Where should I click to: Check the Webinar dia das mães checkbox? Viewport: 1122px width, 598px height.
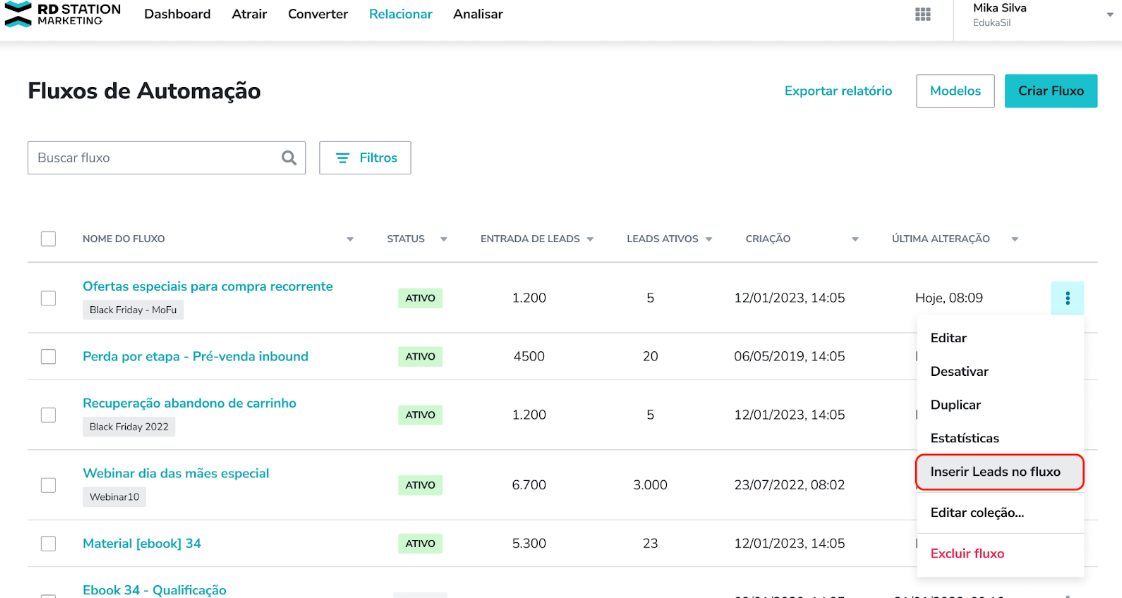pos(49,485)
